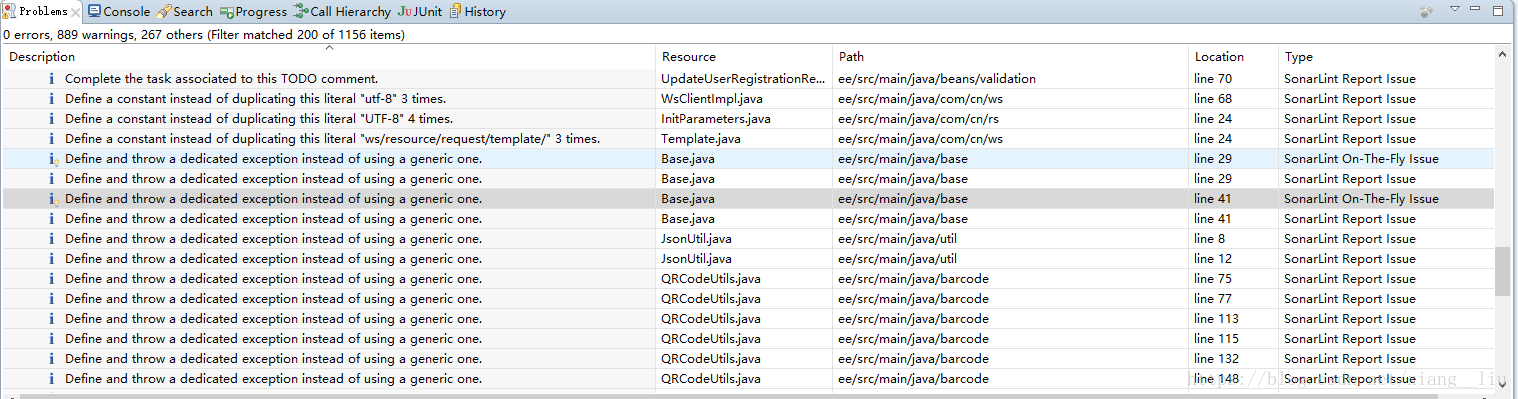The image size is (1518, 399).
Task: Click the ee/src/main/java/beans/validation path cell
Action: pyautogui.click(x=1011, y=79)
